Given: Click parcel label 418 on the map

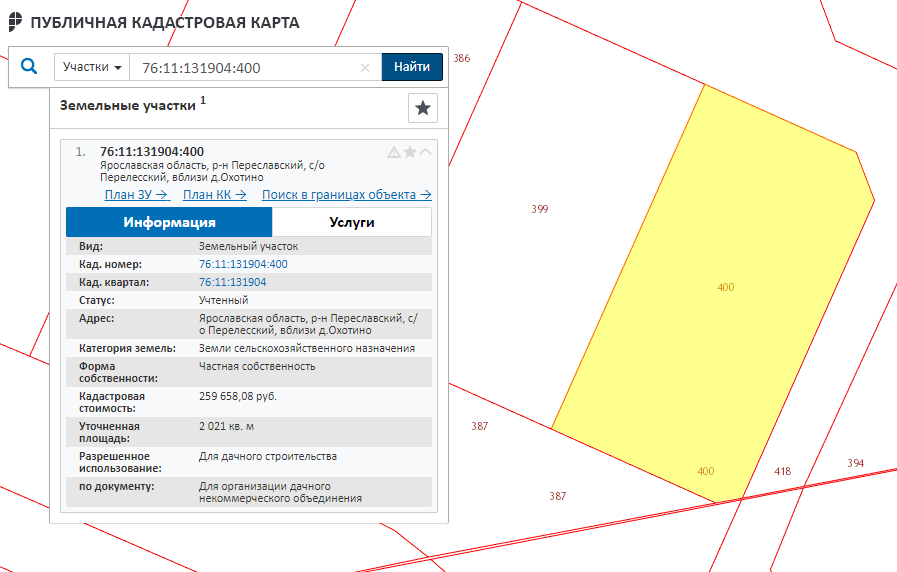Looking at the screenshot, I should coord(783,471).
